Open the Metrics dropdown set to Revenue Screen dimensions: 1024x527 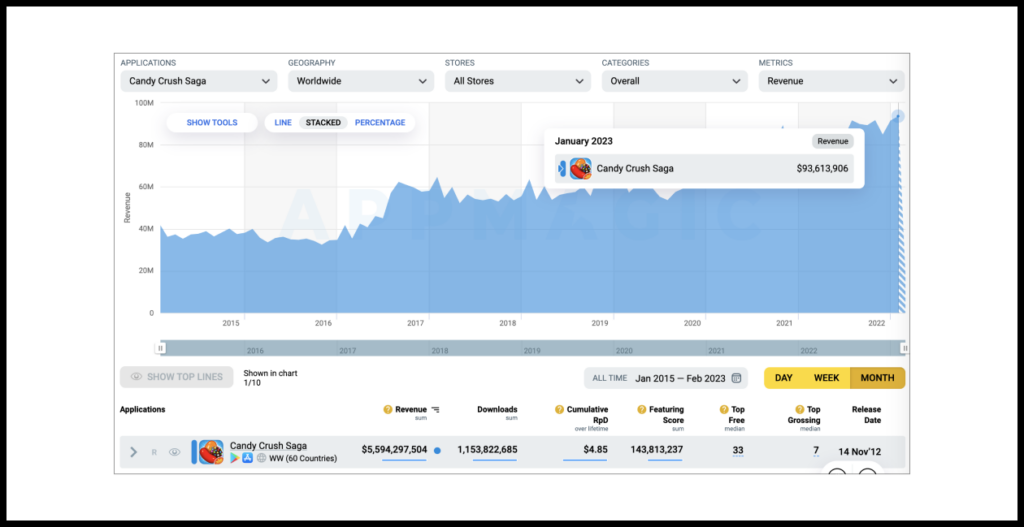[x=831, y=82]
